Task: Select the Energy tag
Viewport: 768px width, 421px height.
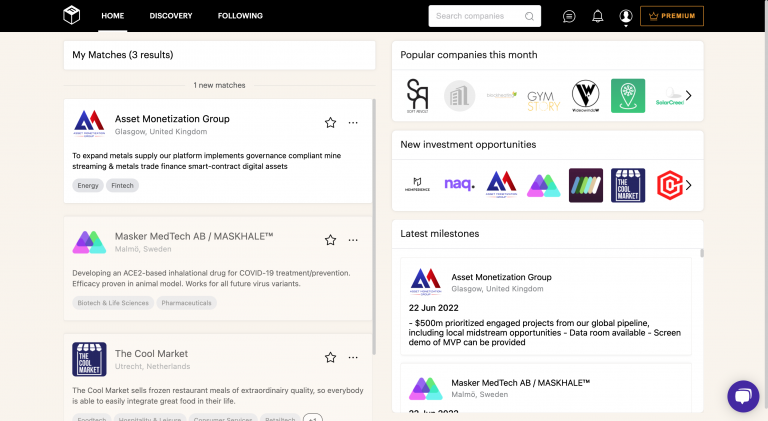Action: click(88, 186)
